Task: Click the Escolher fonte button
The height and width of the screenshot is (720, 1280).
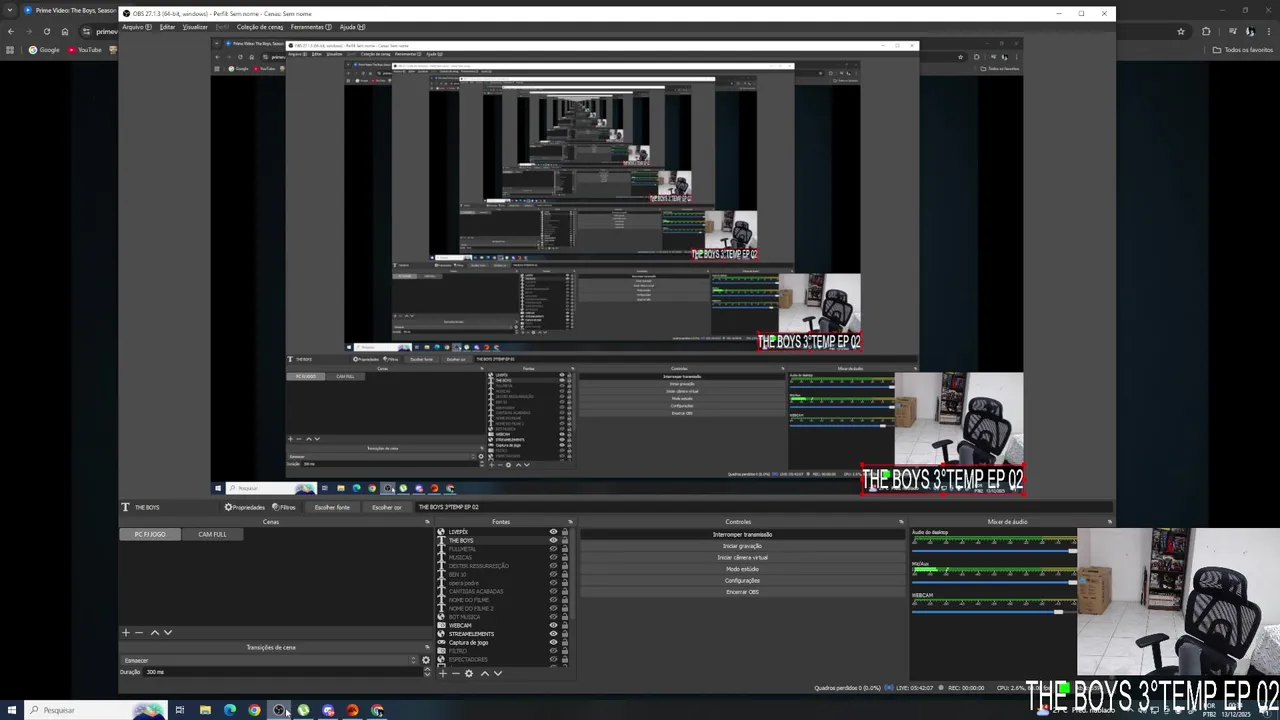Action: (x=332, y=507)
